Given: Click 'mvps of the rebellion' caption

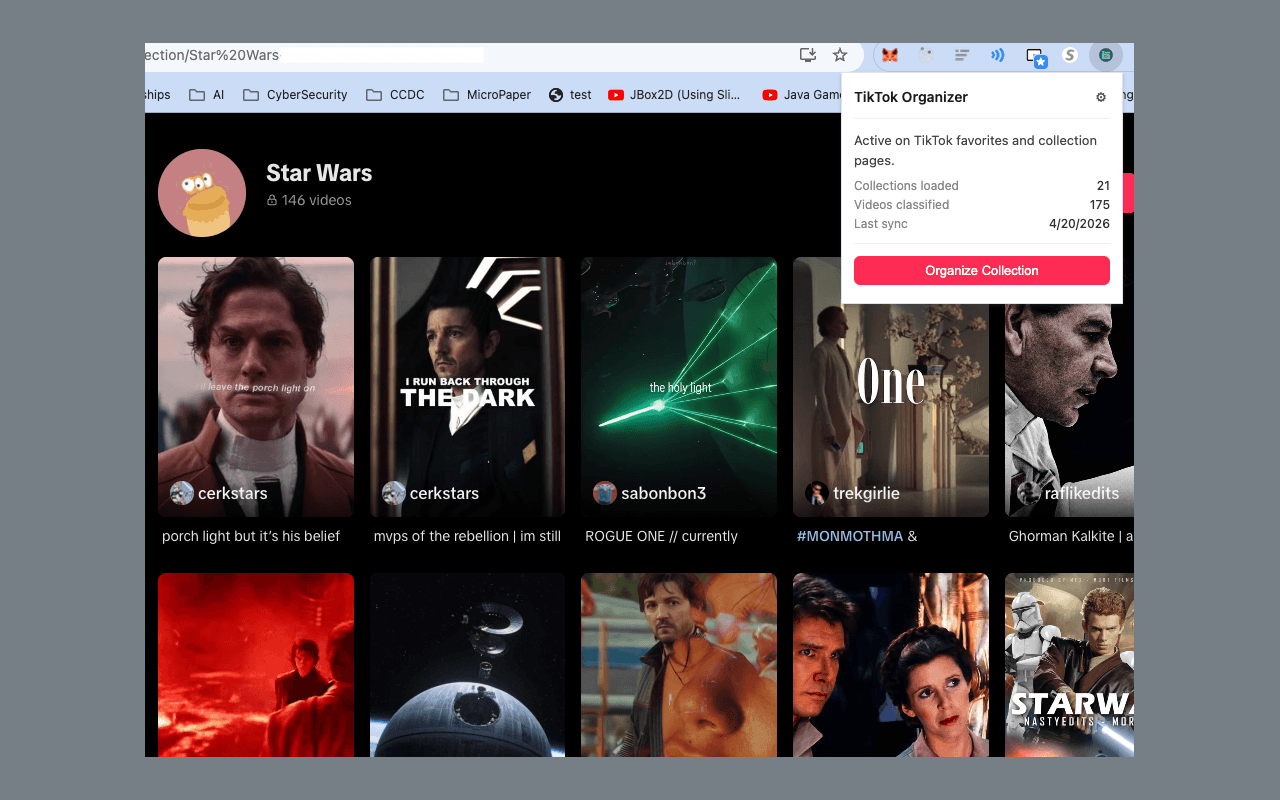Looking at the screenshot, I should click(x=467, y=536).
